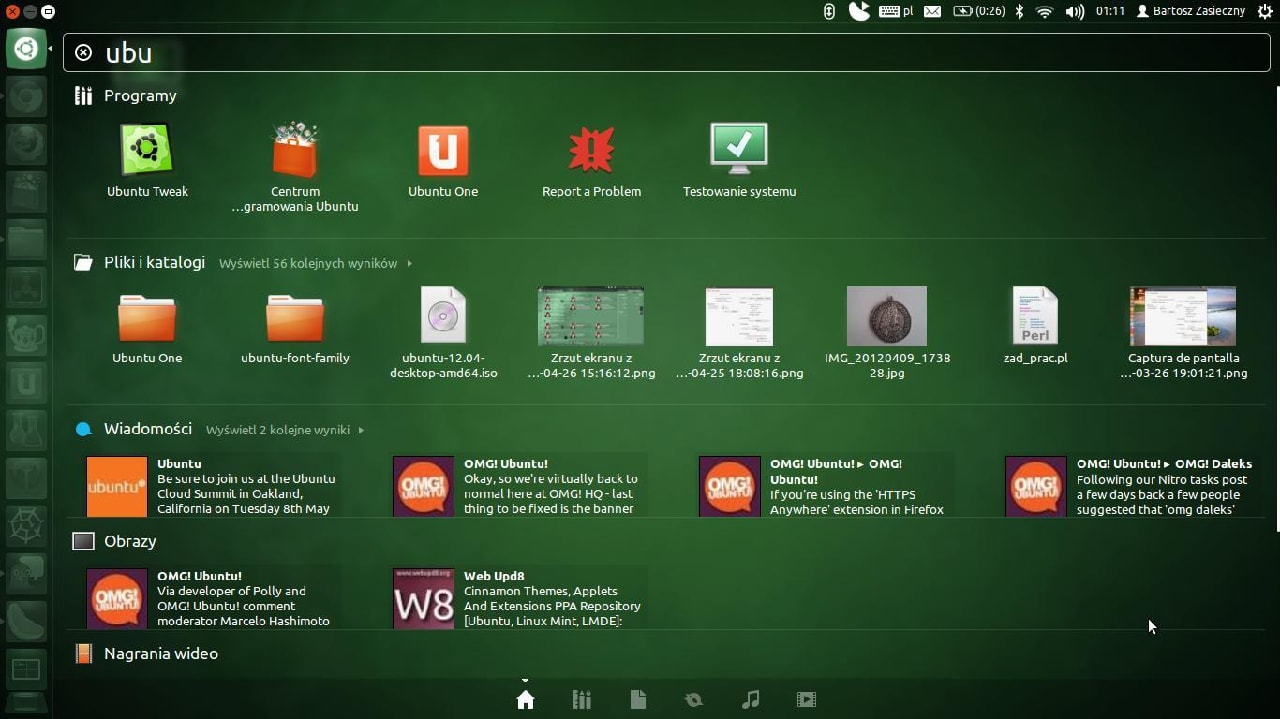The width and height of the screenshot is (1280, 719).
Task: Click the Wiadomości section header
Action: click(x=133, y=429)
